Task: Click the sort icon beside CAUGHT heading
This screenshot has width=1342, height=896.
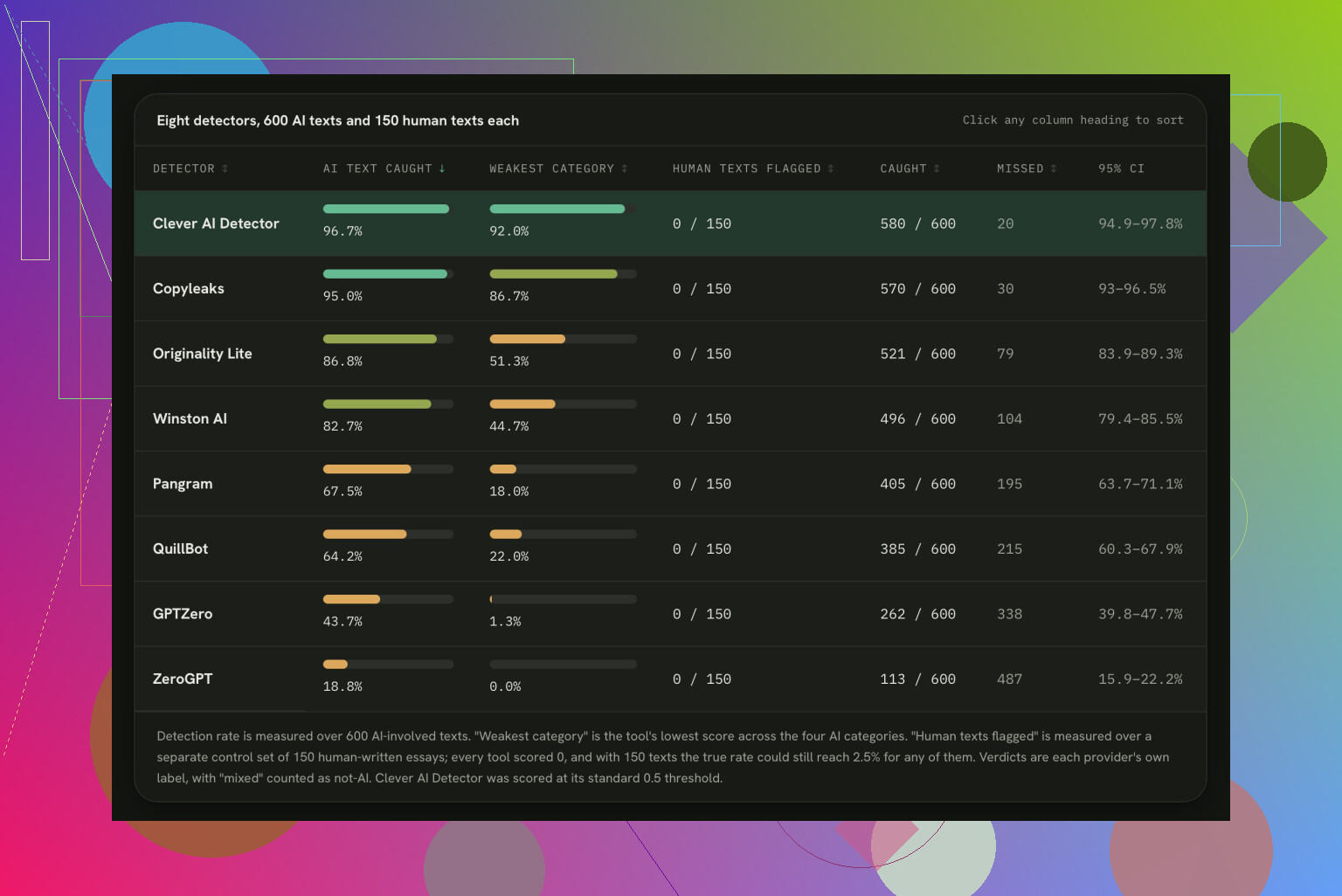Action: [937, 169]
